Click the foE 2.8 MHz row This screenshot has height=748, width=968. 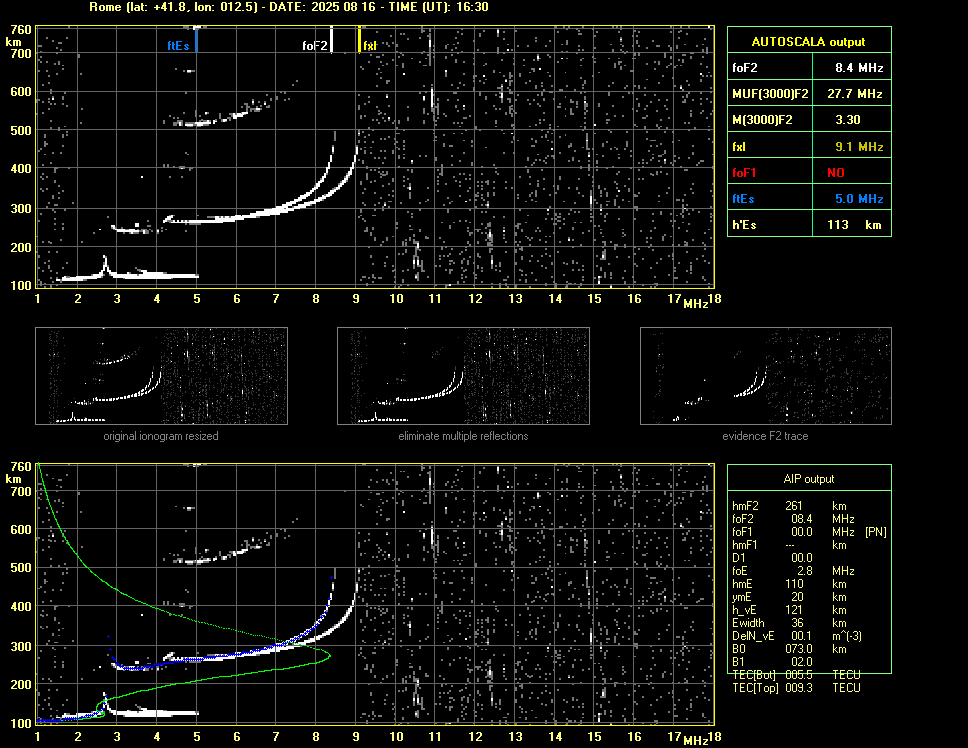[x=793, y=571]
